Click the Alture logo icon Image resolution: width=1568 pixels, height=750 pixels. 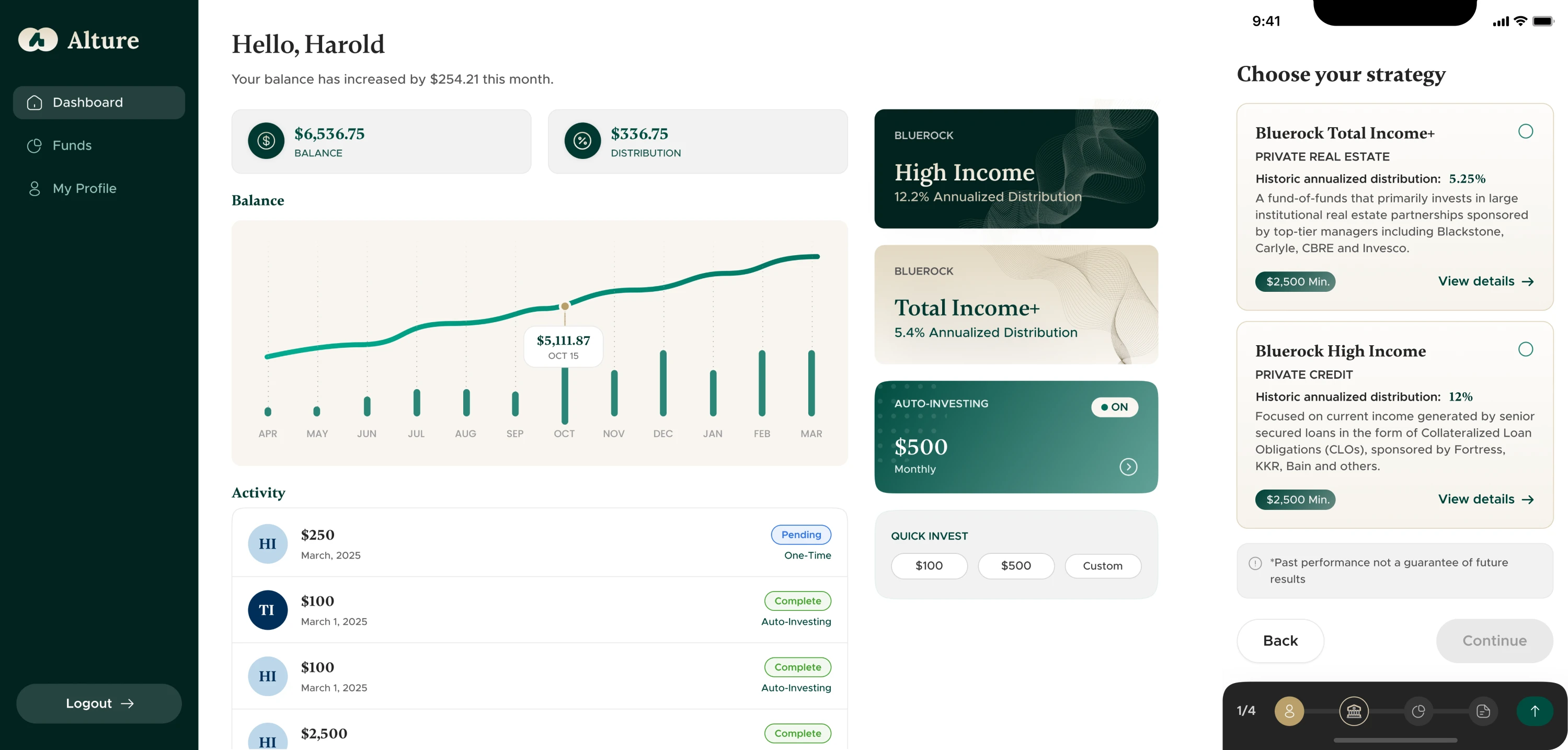(38, 40)
